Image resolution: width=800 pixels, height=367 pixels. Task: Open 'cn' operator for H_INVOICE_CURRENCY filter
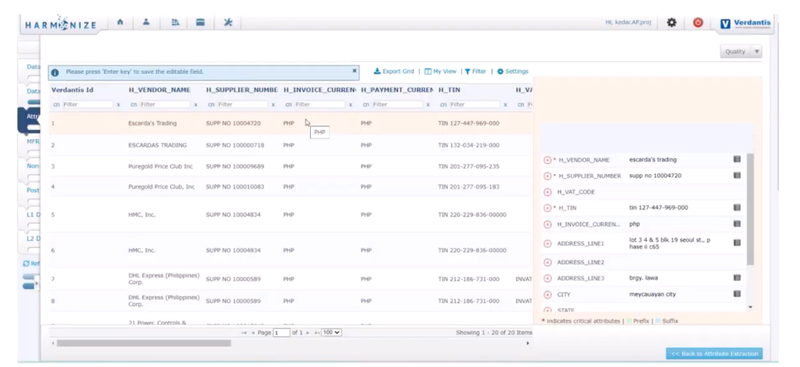tap(289, 105)
